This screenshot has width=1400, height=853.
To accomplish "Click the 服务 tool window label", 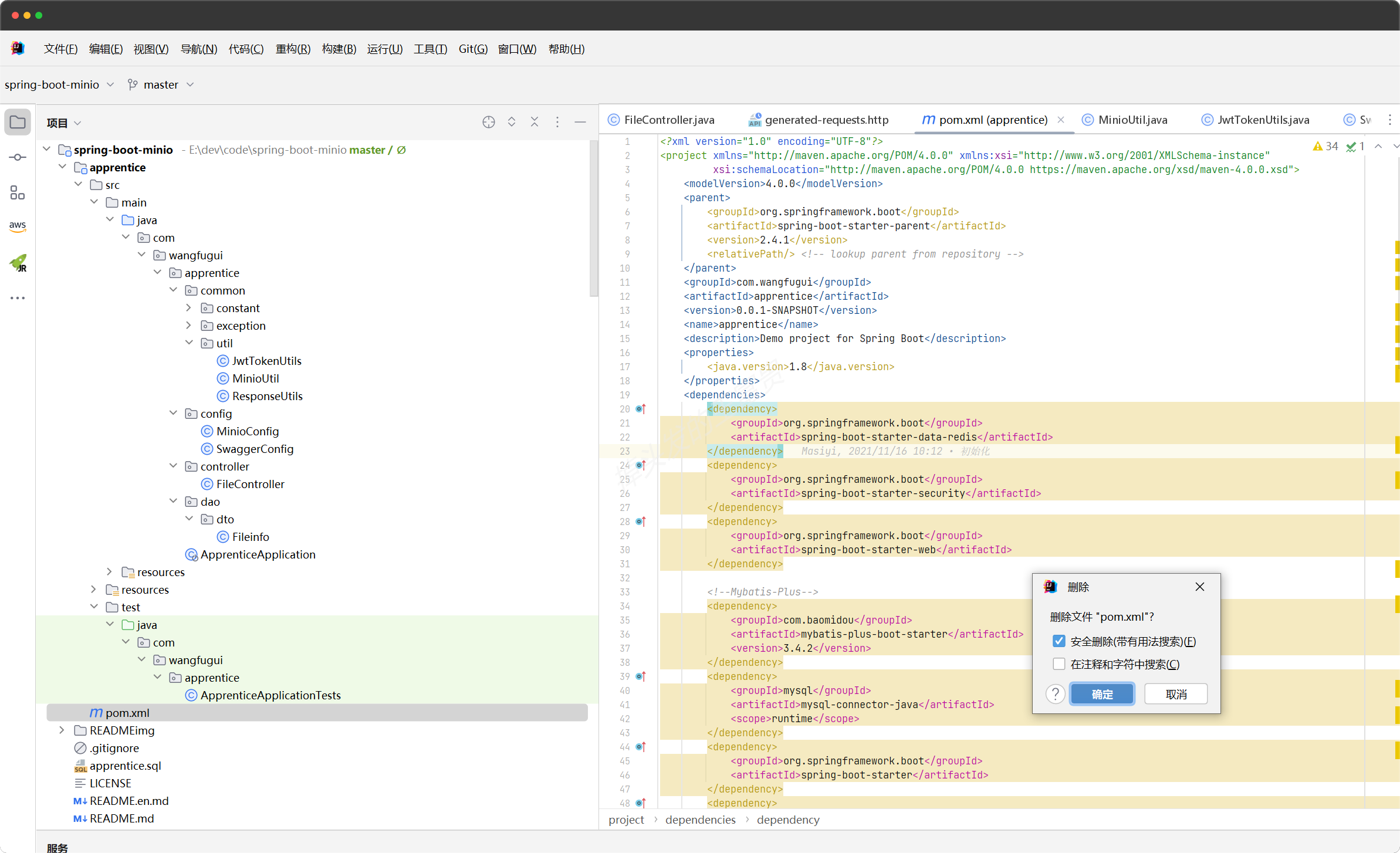I will 58,847.
